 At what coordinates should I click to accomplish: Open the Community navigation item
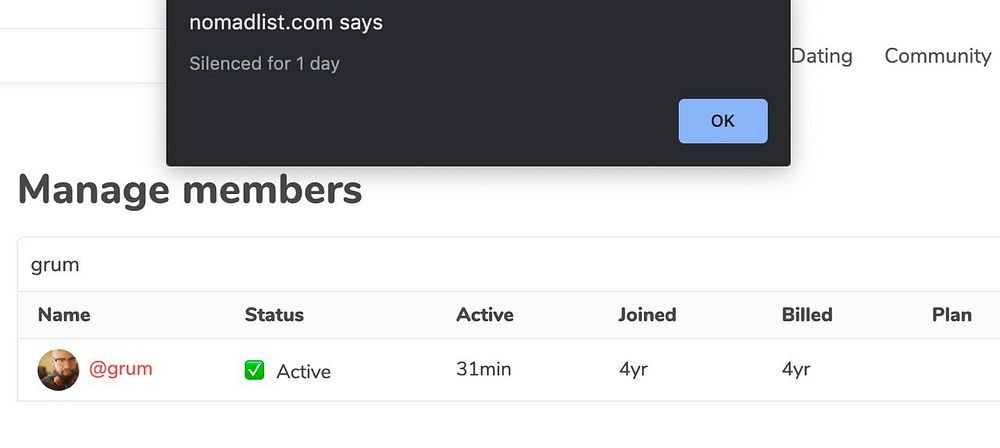click(x=937, y=56)
